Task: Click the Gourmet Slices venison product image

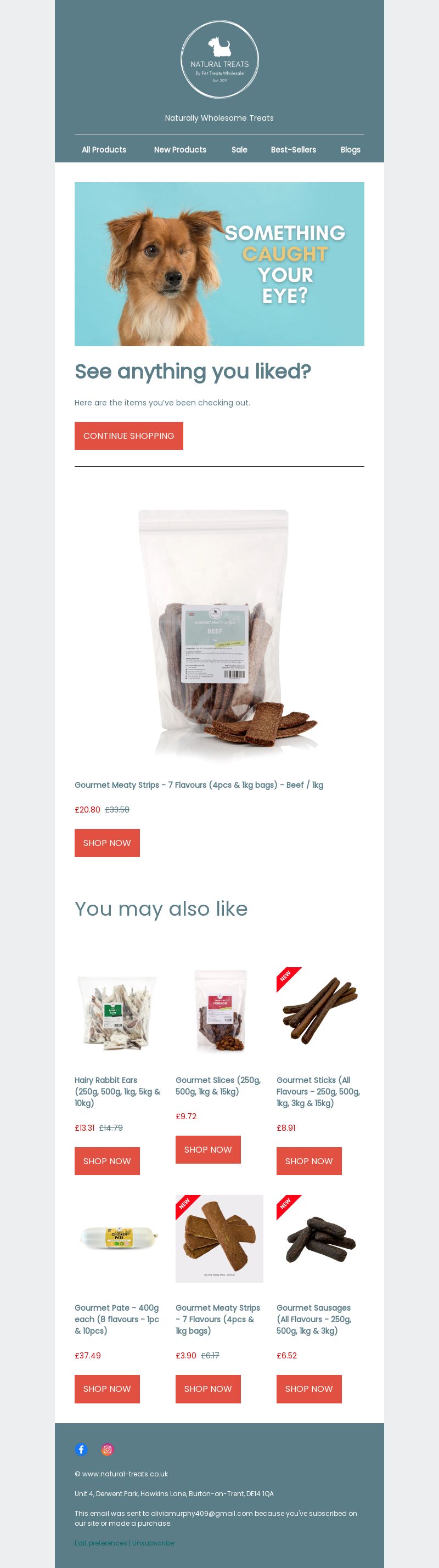Action: [220, 1011]
